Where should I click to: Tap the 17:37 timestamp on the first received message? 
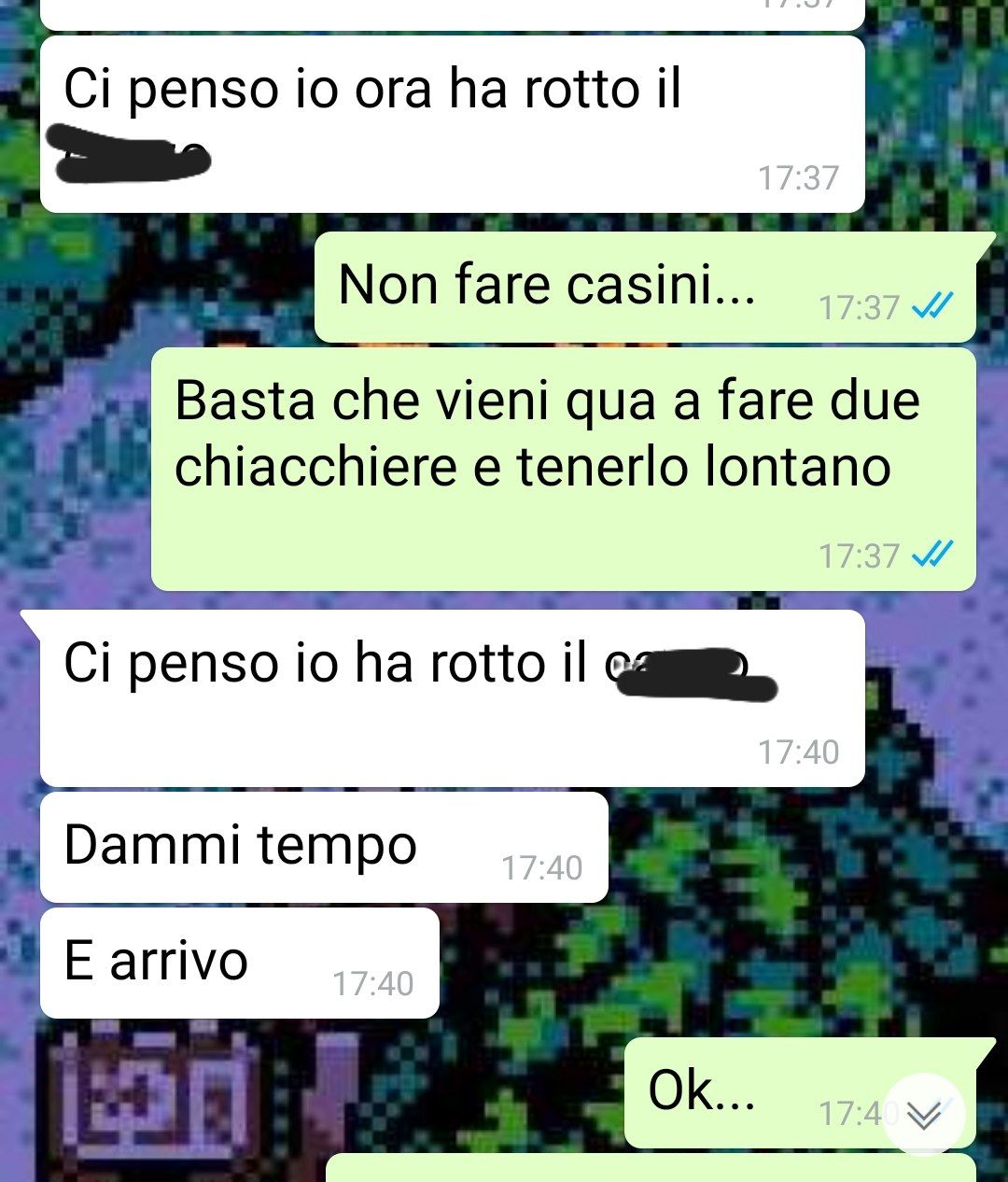point(798,177)
